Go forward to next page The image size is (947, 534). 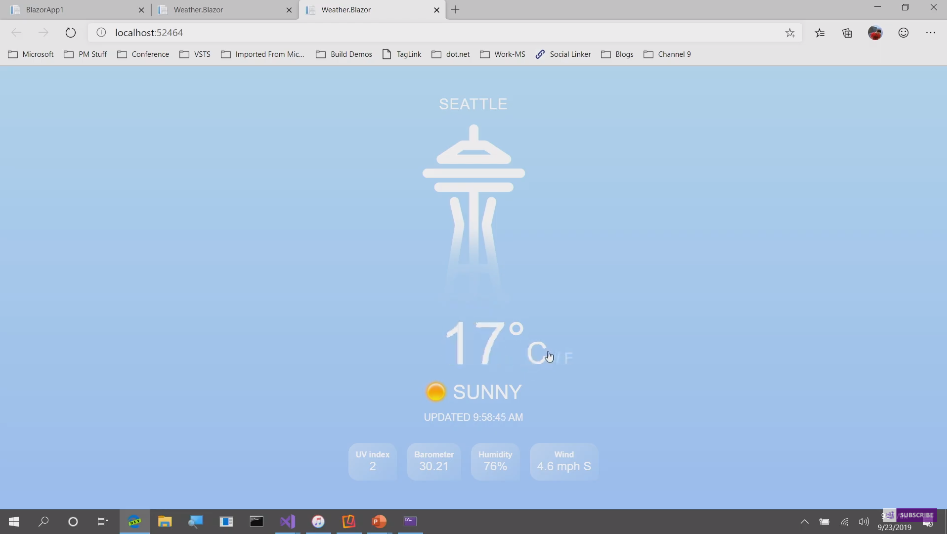(x=43, y=33)
